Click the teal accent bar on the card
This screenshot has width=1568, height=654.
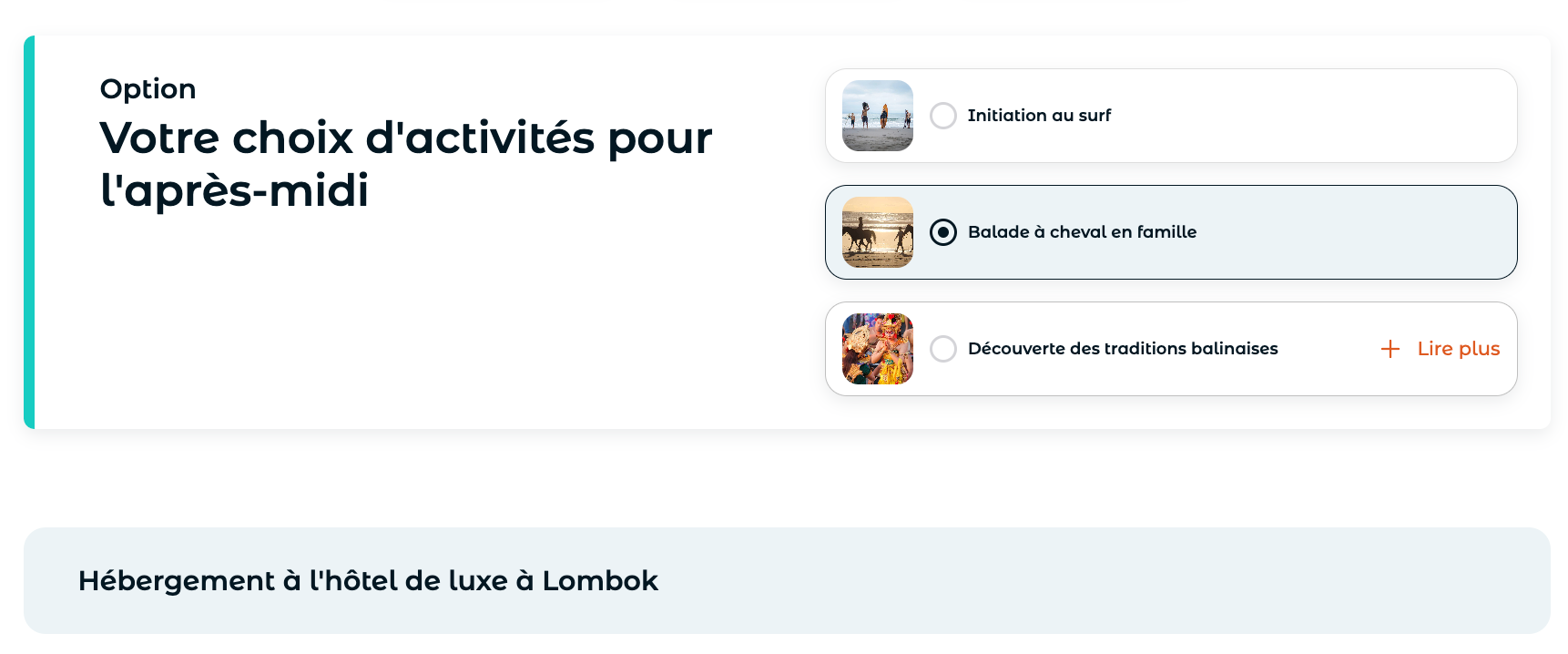point(29,232)
